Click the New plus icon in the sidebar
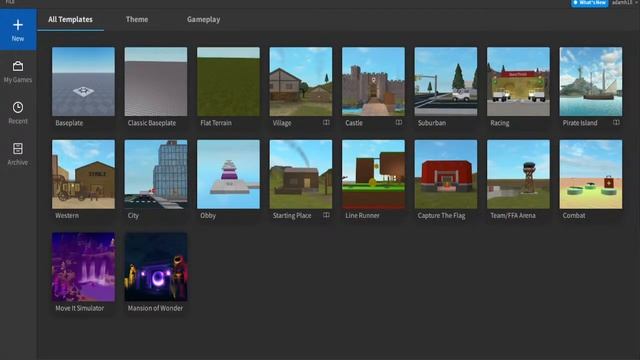The height and width of the screenshot is (360, 640). [x=18, y=25]
